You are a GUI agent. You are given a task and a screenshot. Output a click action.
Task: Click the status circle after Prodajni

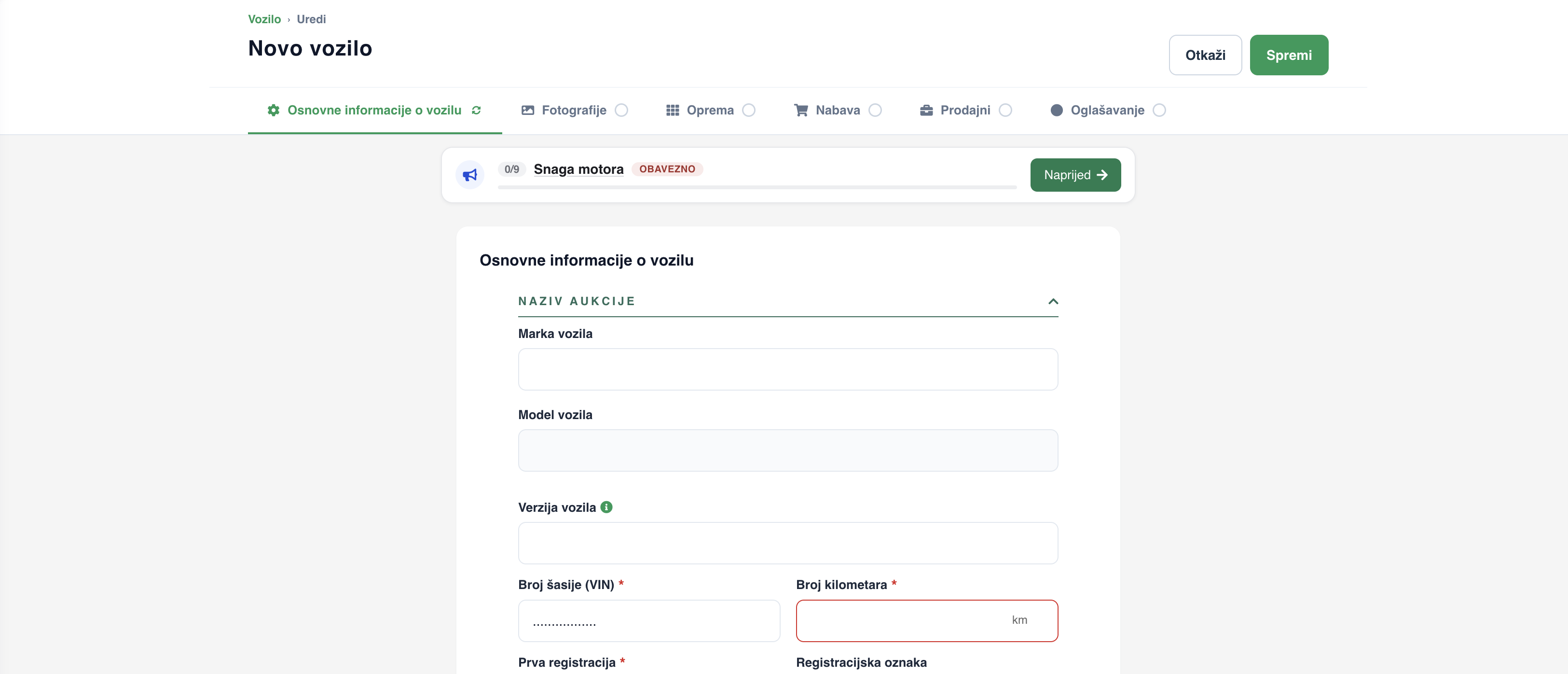1005,110
